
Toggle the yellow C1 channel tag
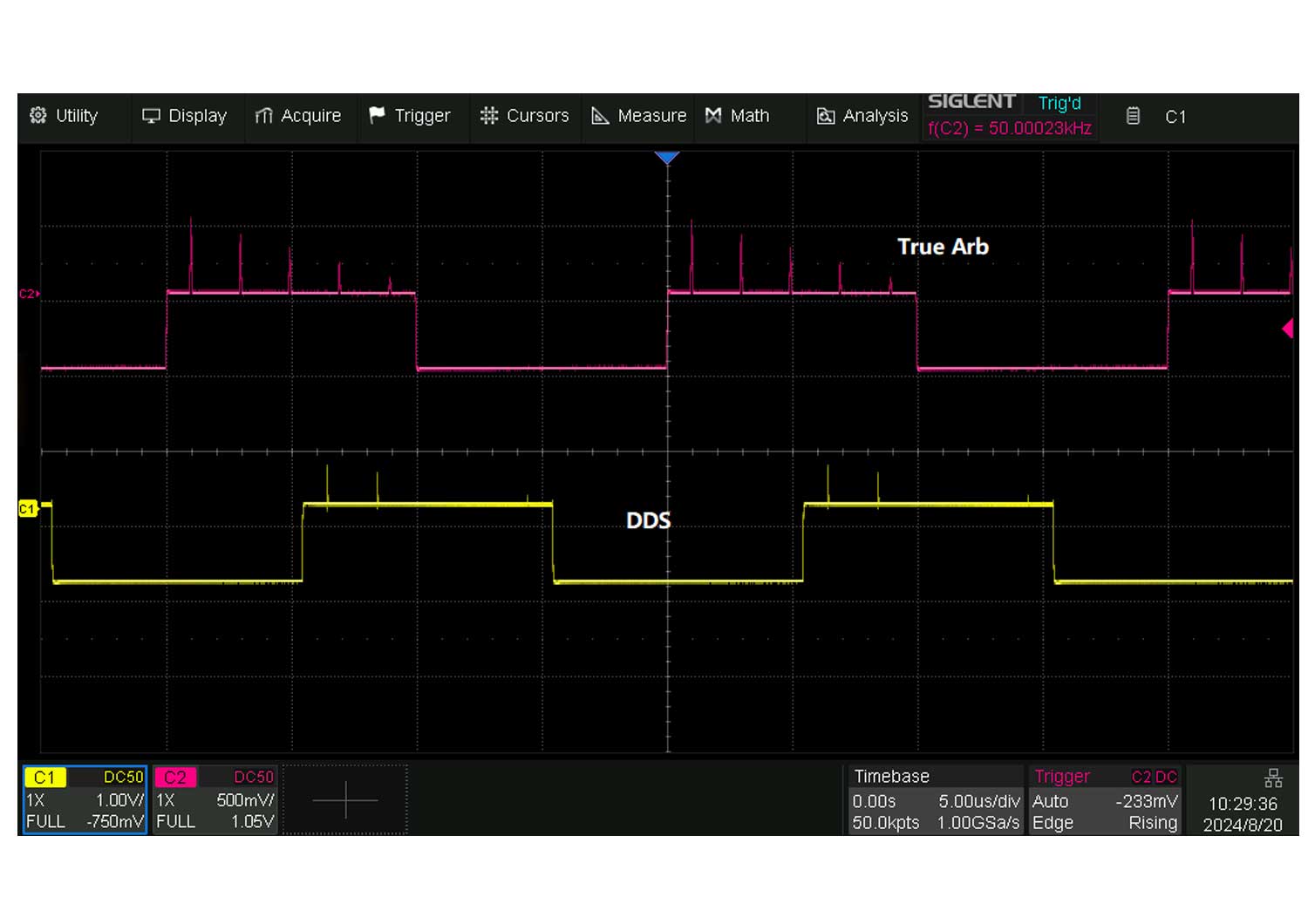[44, 778]
